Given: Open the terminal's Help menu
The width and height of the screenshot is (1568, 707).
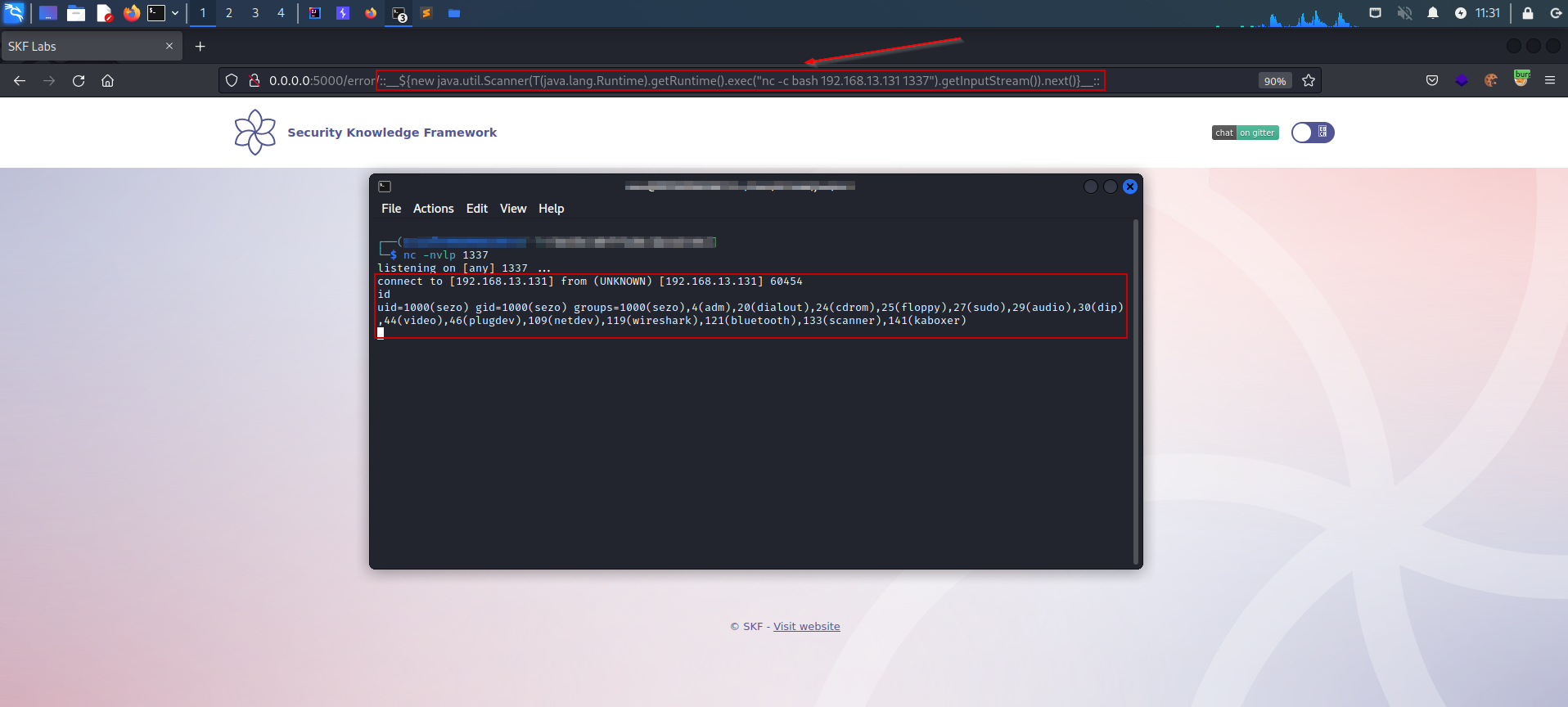Looking at the screenshot, I should (x=552, y=209).
